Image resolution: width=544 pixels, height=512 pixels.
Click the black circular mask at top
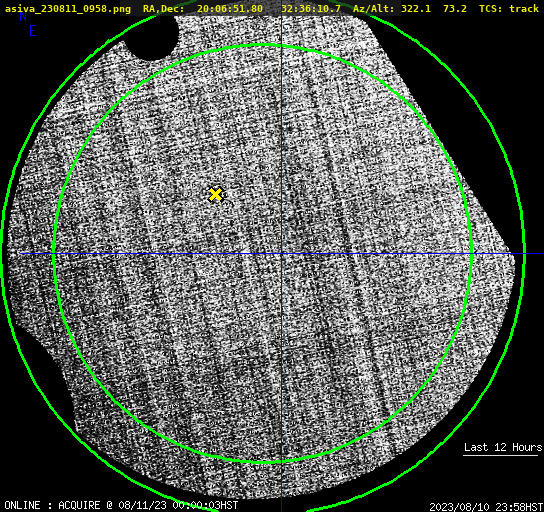(x=151, y=37)
